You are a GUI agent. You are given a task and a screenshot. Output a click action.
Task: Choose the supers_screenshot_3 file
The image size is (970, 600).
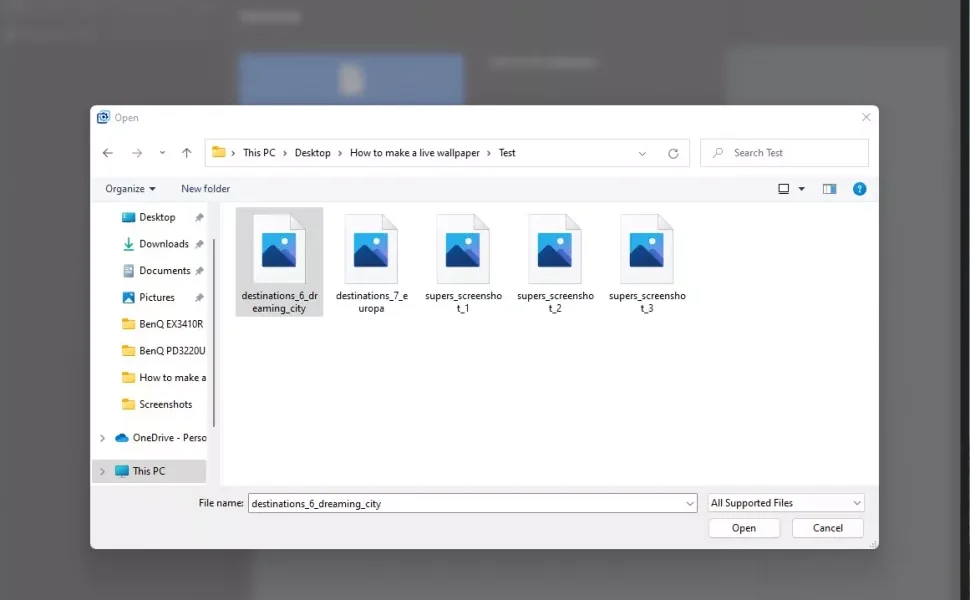[x=647, y=262]
